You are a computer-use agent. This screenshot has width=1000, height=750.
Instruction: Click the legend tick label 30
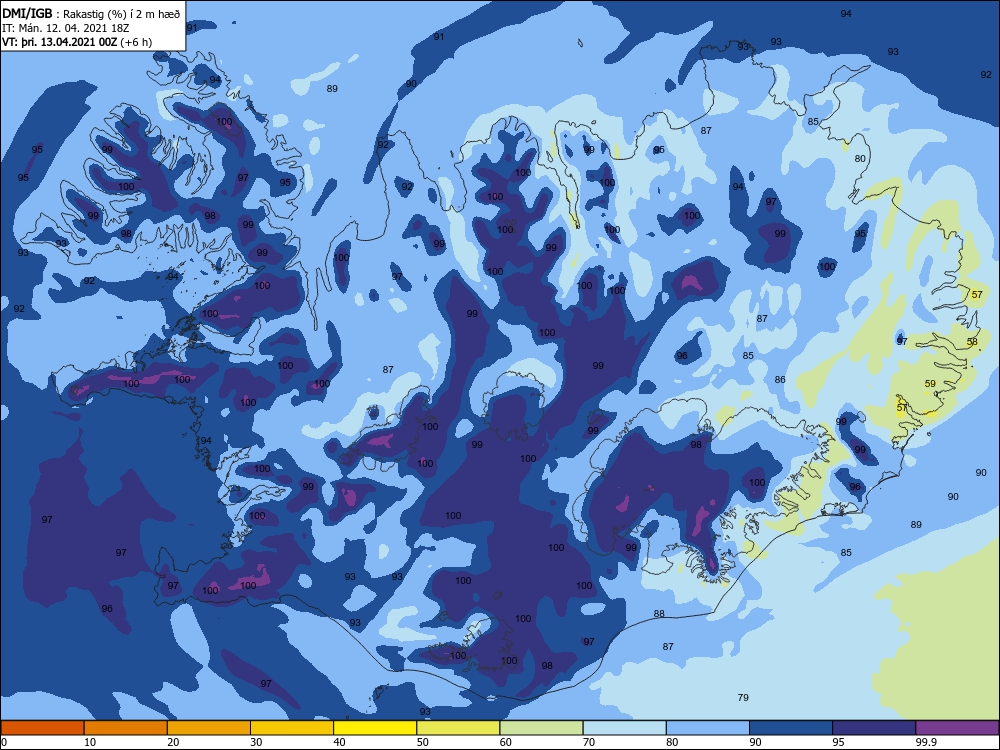click(256, 742)
